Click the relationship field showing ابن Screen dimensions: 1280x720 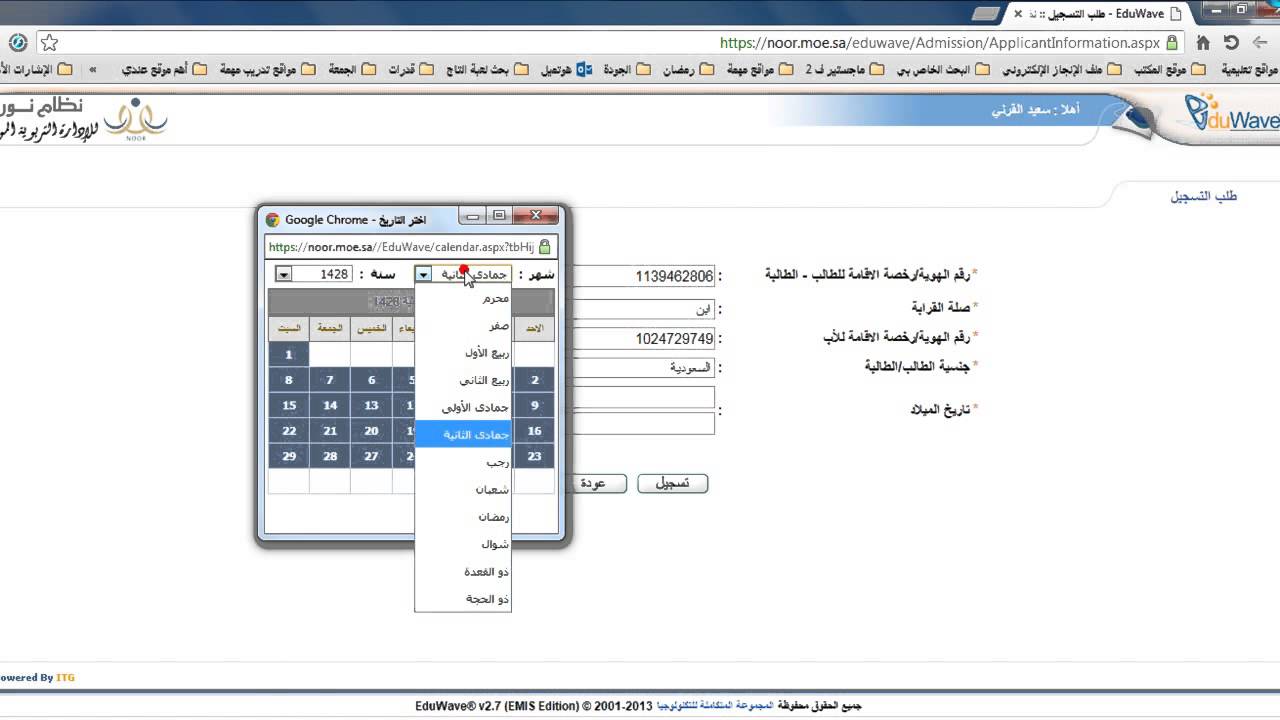(x=641, y=309)
